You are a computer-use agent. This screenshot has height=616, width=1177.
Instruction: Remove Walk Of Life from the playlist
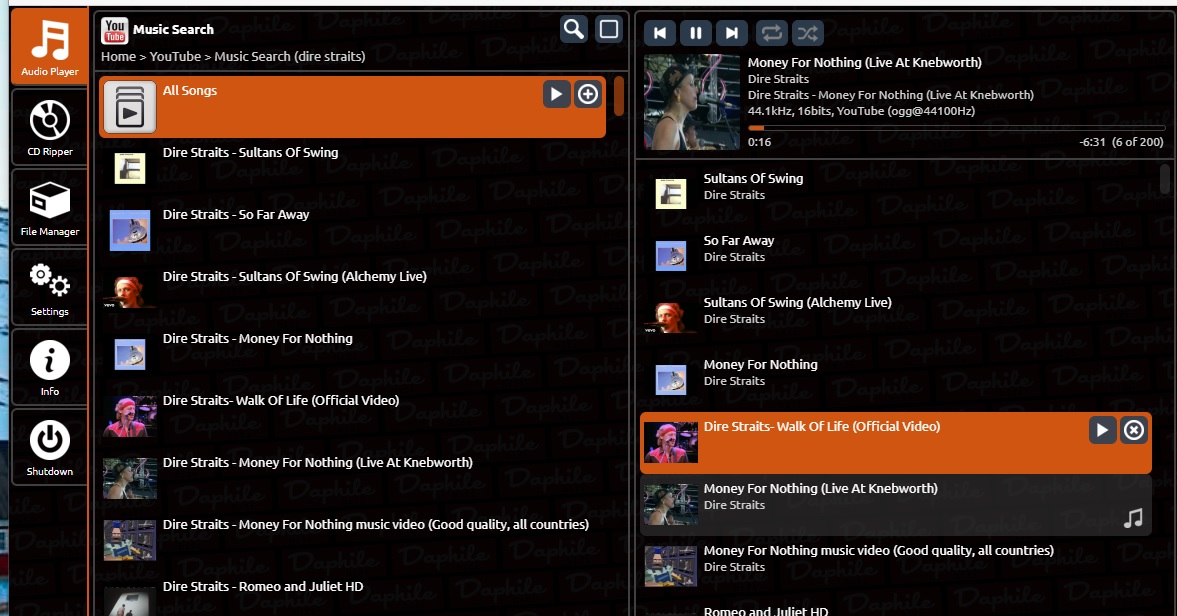tap(1133, 430)
